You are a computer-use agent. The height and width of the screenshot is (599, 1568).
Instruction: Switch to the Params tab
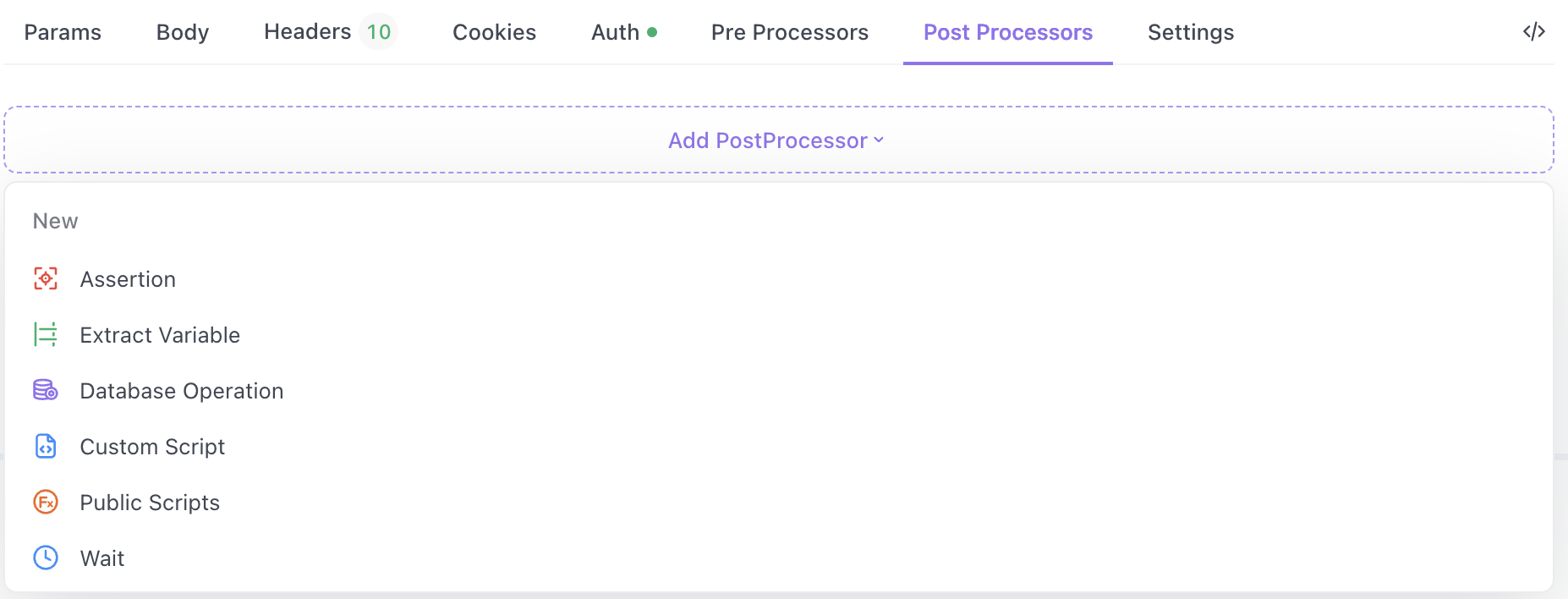(x=63, y=32)
